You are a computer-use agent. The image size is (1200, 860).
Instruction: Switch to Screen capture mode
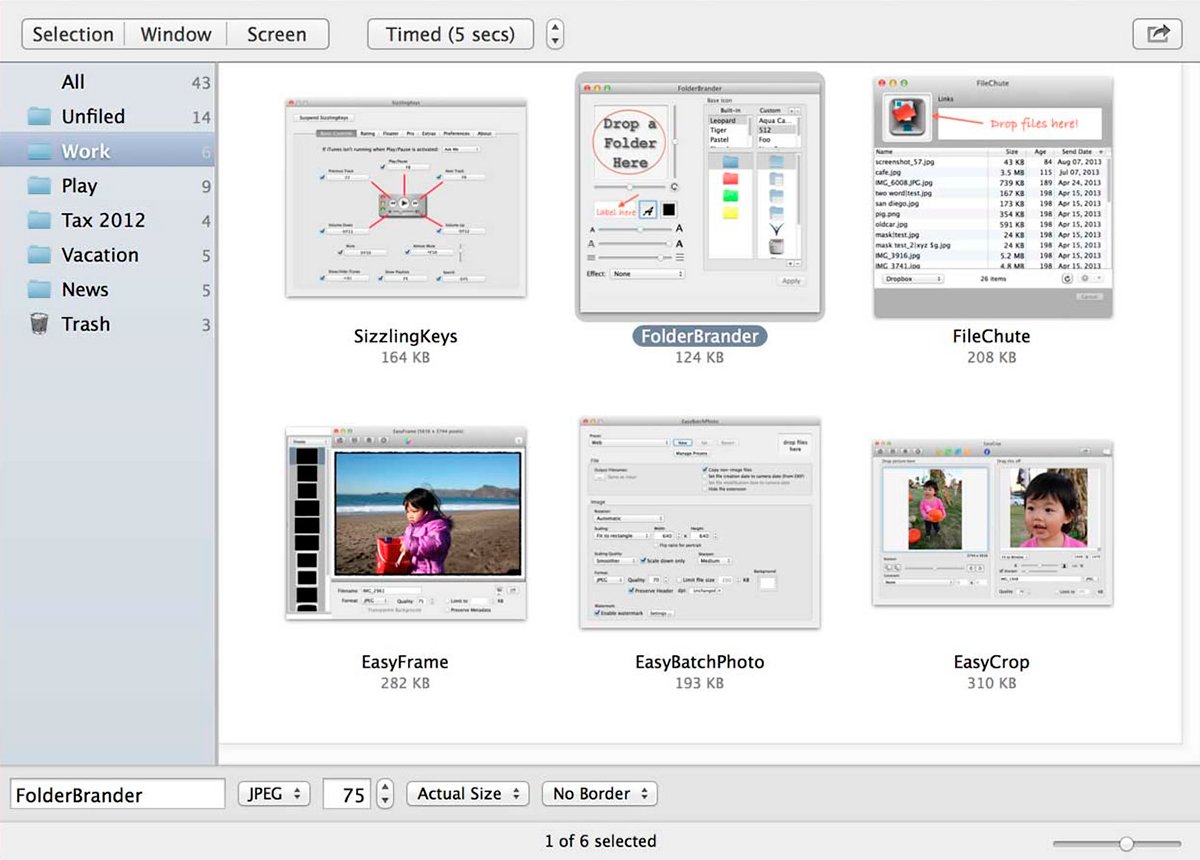[277, 34]
